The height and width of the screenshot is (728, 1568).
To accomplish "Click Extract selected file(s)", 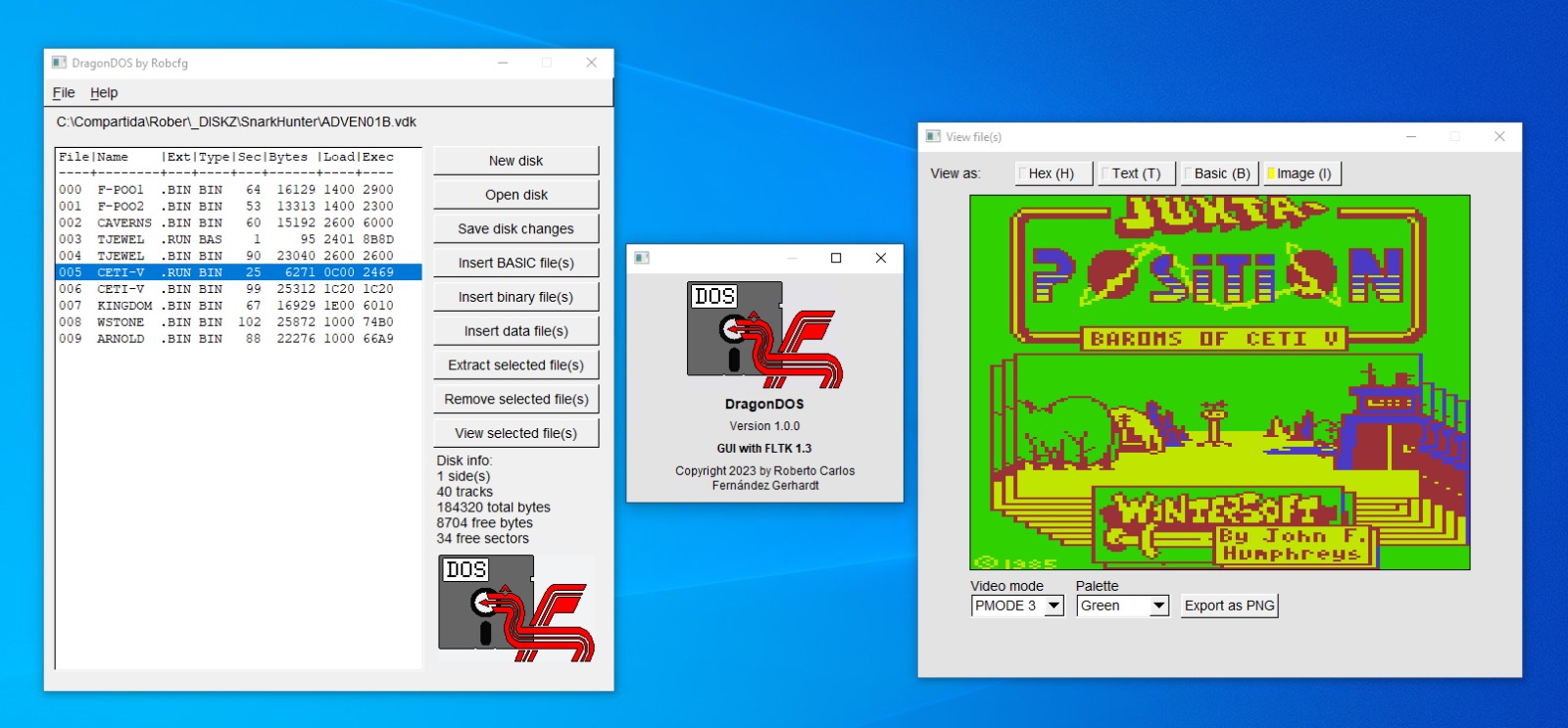I will pyautogui.click(x=516, y=365).
